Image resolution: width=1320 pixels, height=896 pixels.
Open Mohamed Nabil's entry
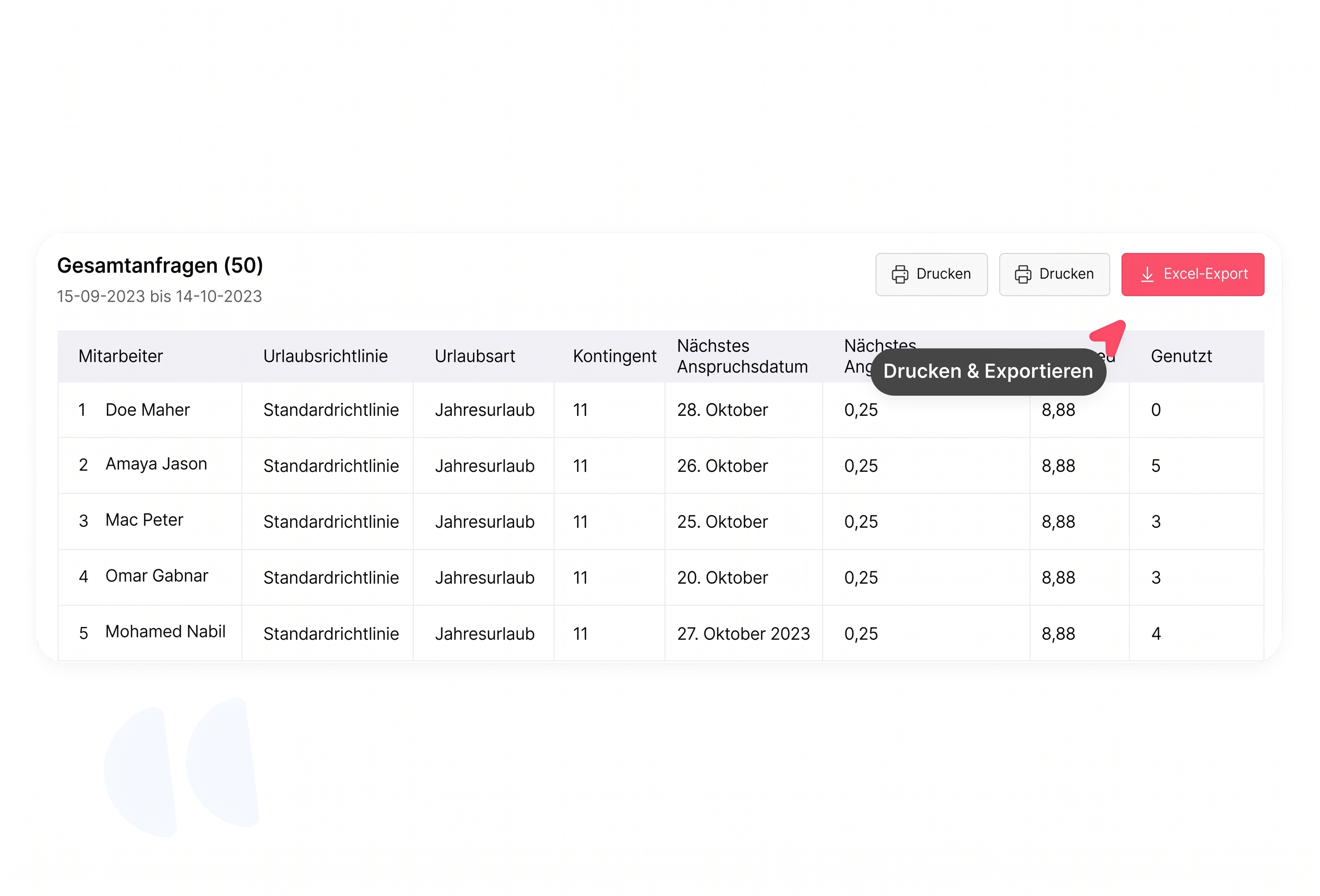(165, 631)
